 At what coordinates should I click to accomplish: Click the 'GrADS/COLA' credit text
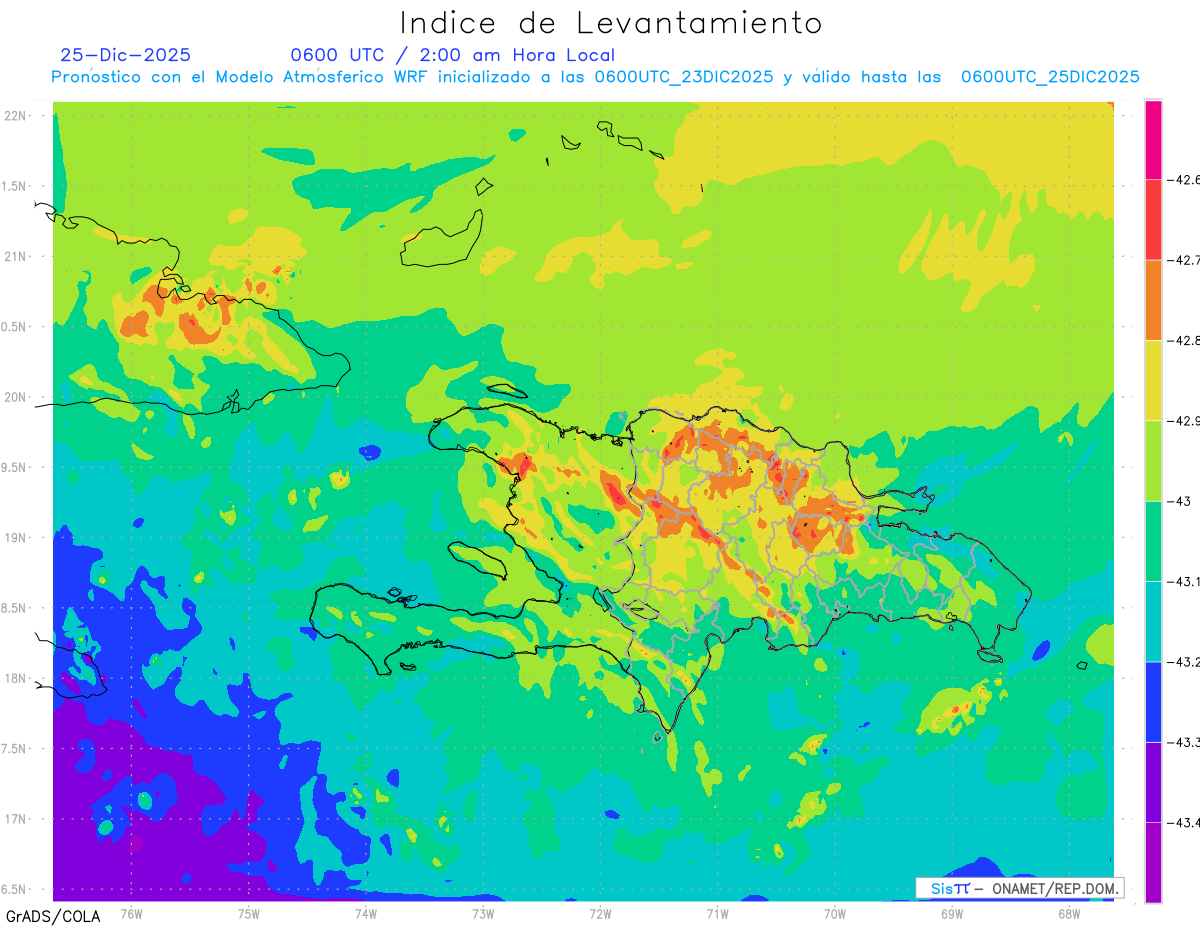53,916
